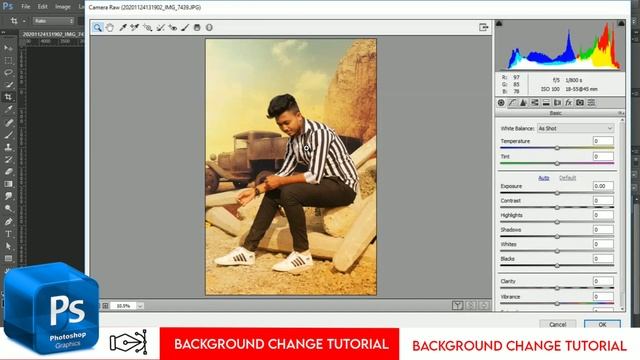Open the crop tool preset picker arrow
This screenshot has width=640, height=360.
[x=24, y=21]
